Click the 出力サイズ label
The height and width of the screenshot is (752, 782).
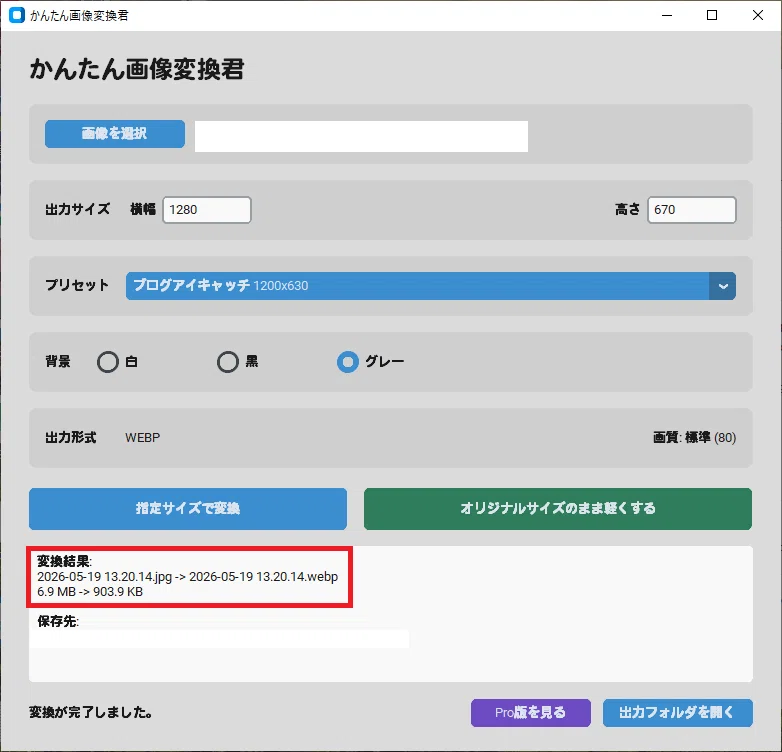coord(77,209)
